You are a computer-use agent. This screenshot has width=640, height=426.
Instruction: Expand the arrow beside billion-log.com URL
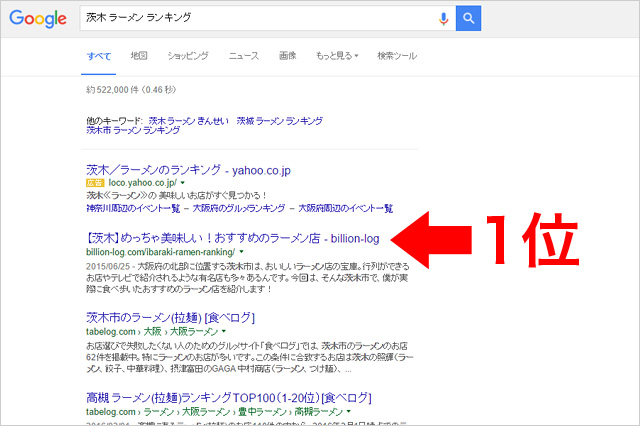pos(240,253)
